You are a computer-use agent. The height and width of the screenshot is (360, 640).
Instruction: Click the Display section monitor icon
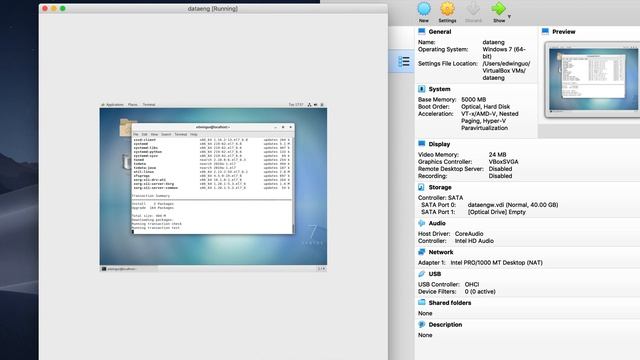click(x=422, y=144)
